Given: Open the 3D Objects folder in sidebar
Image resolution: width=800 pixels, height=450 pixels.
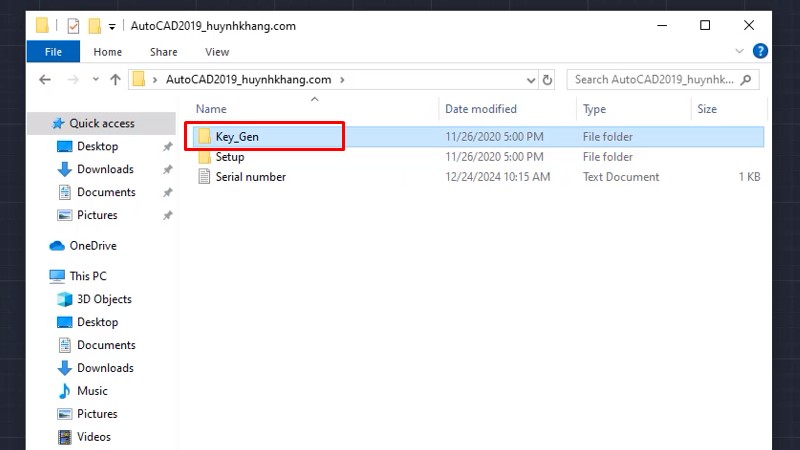Looking at the screenshot, I should point(104,299).
